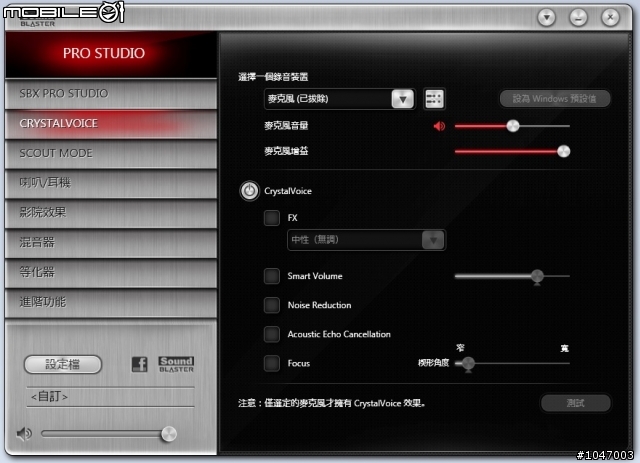Click the <自訂> profile name field

[110, 397]
